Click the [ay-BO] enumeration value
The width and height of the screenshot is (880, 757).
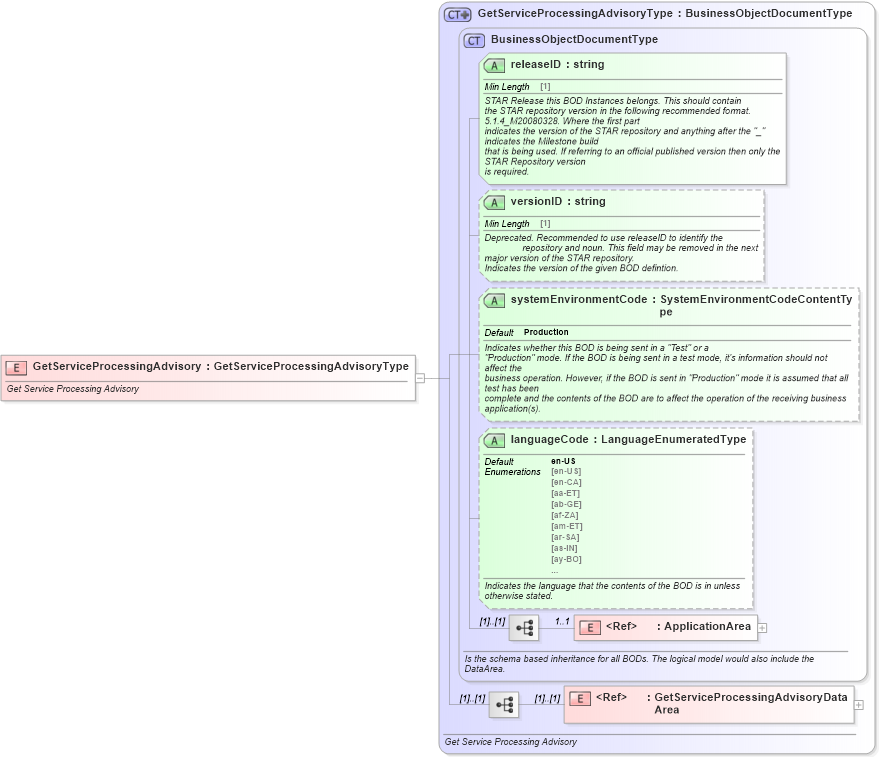point(566,559)
